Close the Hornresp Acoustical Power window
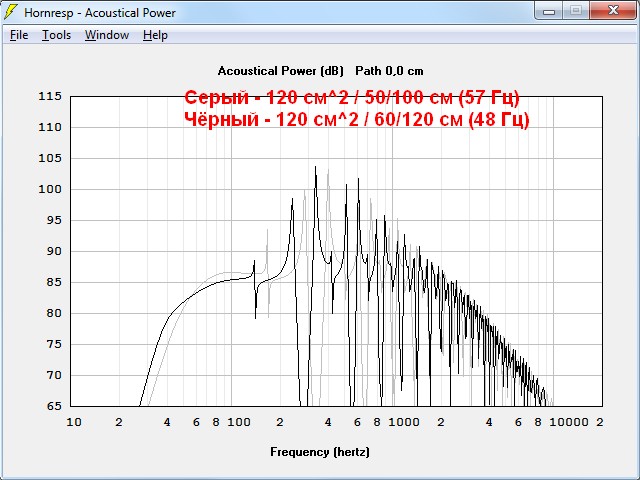Image resolution: width=640 pixels, height=480 pixels. 613,11
